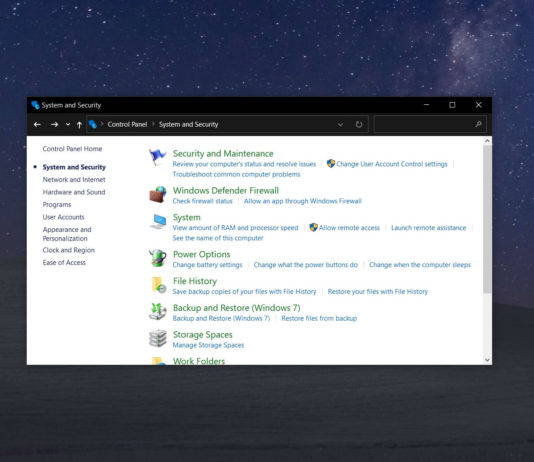The image size is (534, 462).
Task: Click Save backup copies with File History
Action: pyautogui.click(x=244, y=292)
